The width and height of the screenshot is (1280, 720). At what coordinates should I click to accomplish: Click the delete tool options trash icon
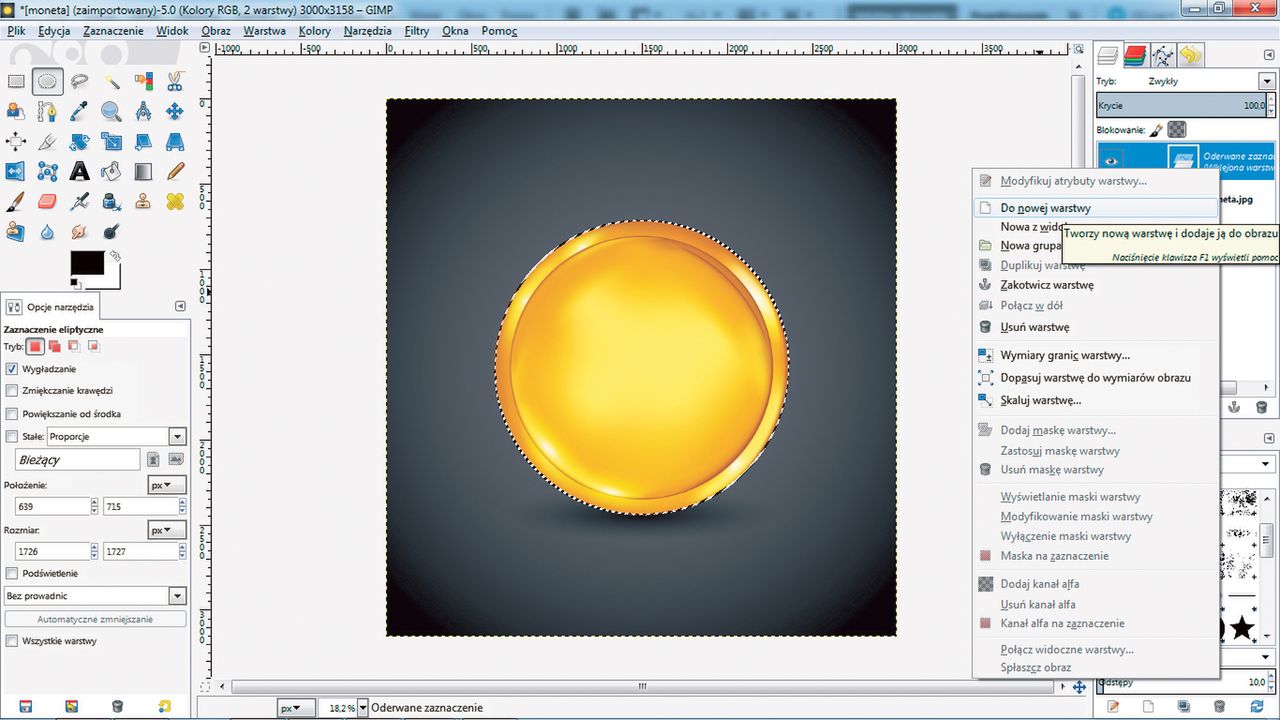117,707
